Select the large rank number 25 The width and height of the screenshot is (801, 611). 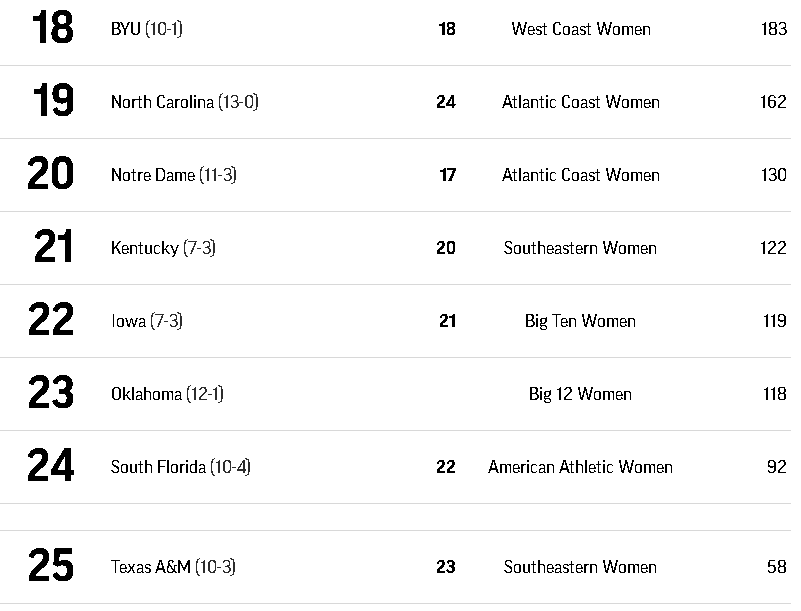tap(51, 567)
